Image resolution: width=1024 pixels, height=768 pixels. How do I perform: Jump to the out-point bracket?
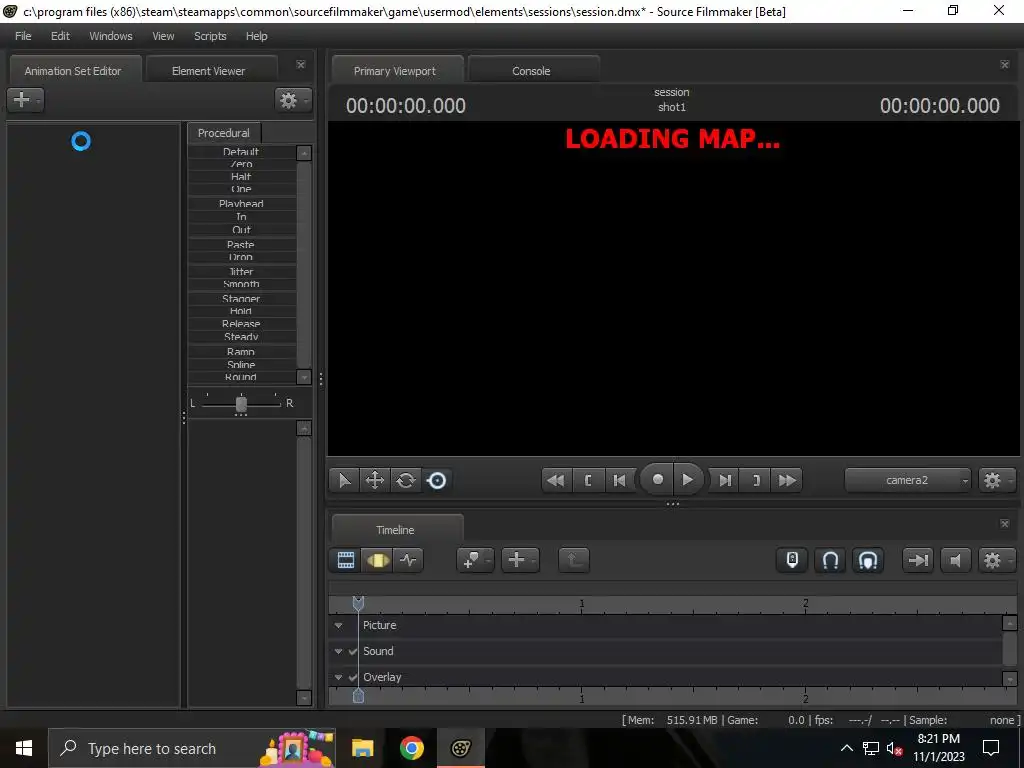pyautogui.click(x=756, y=481)
